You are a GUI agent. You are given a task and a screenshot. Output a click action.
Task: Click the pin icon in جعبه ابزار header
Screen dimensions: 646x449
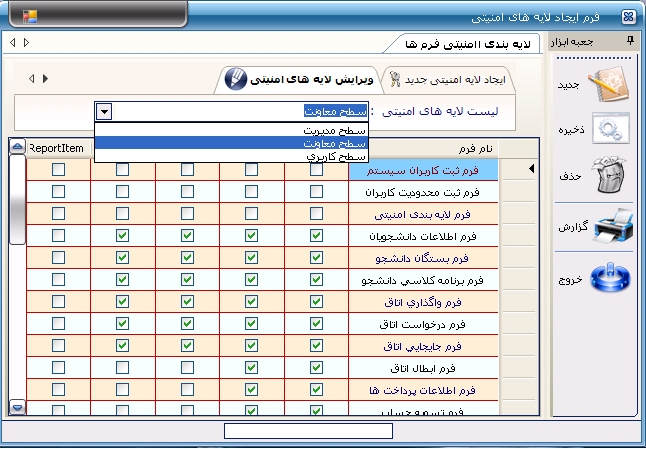point(630,40)
